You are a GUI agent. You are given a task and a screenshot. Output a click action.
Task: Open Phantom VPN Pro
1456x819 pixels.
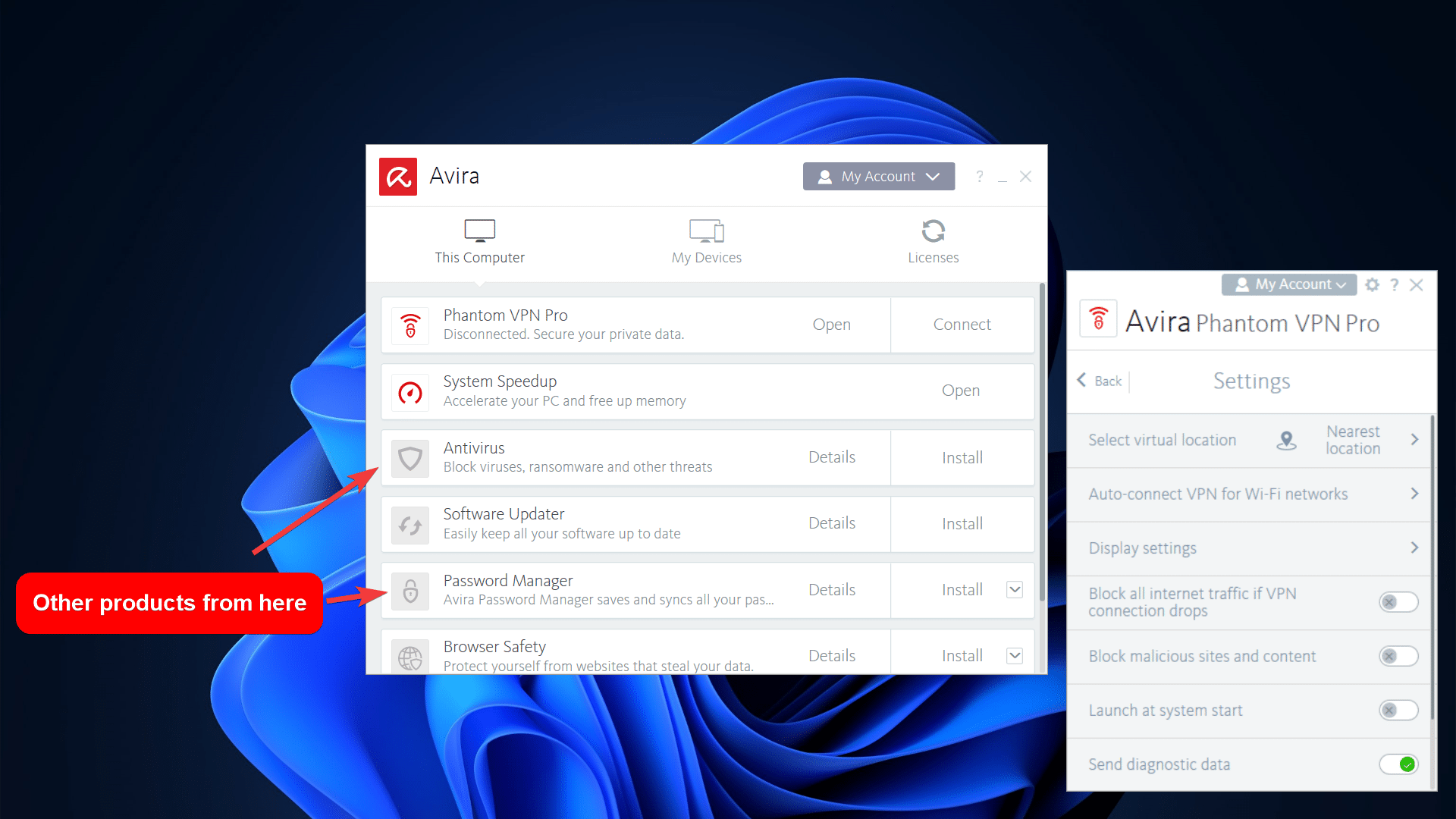832,325
